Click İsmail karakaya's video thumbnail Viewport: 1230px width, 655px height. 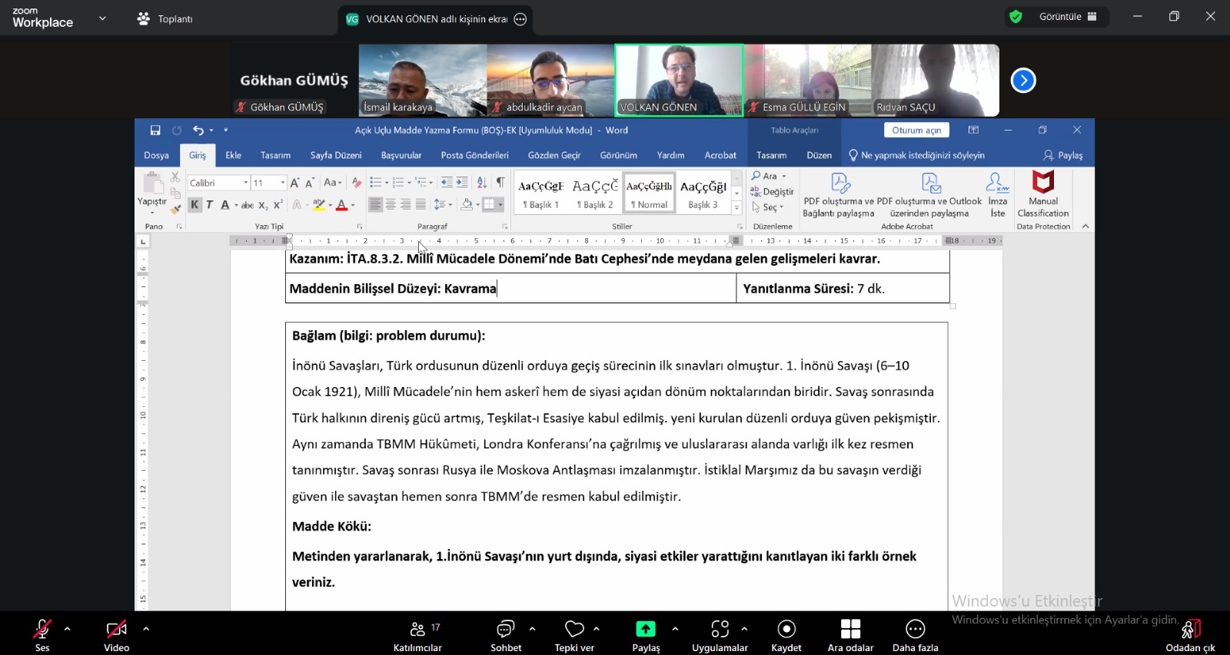(x=422, y=80)
